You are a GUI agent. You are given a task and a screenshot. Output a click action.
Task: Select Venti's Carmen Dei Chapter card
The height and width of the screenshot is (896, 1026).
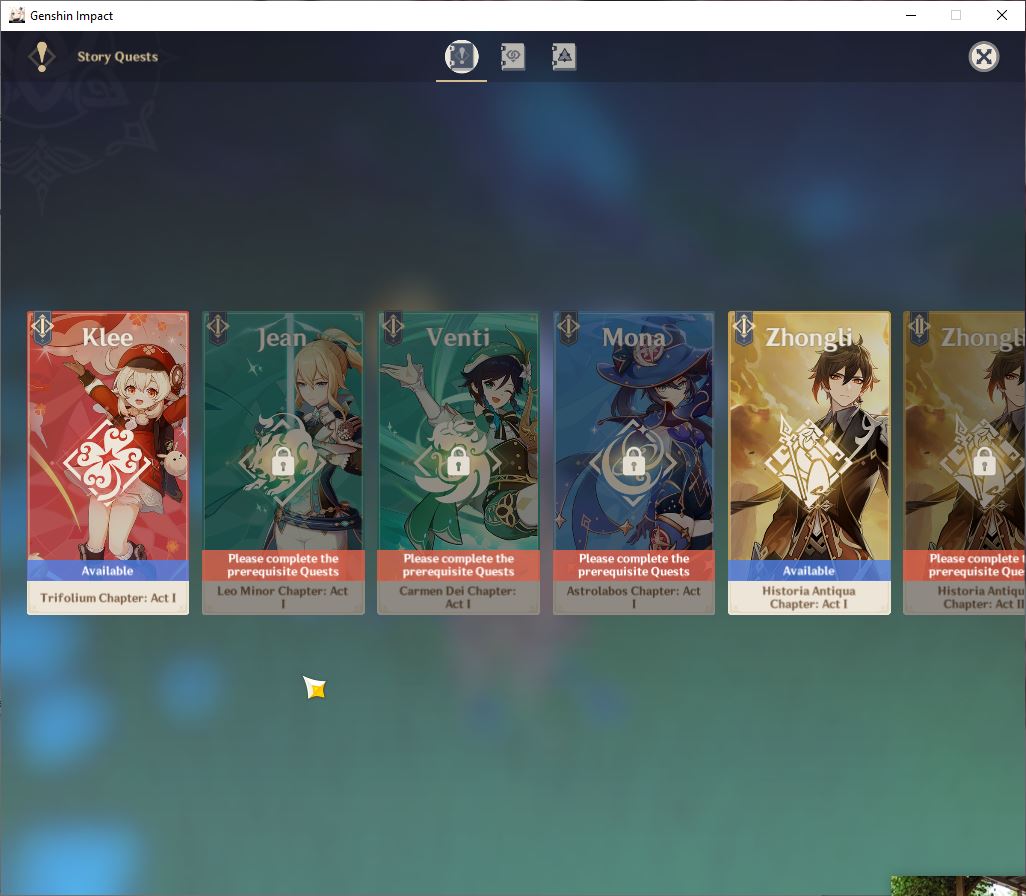click(459, 463)
